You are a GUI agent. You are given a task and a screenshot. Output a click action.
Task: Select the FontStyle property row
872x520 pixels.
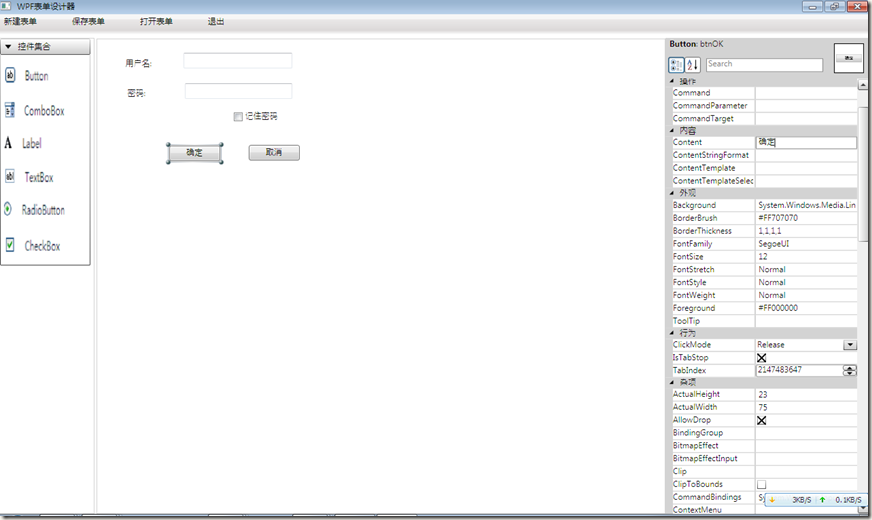764,282
